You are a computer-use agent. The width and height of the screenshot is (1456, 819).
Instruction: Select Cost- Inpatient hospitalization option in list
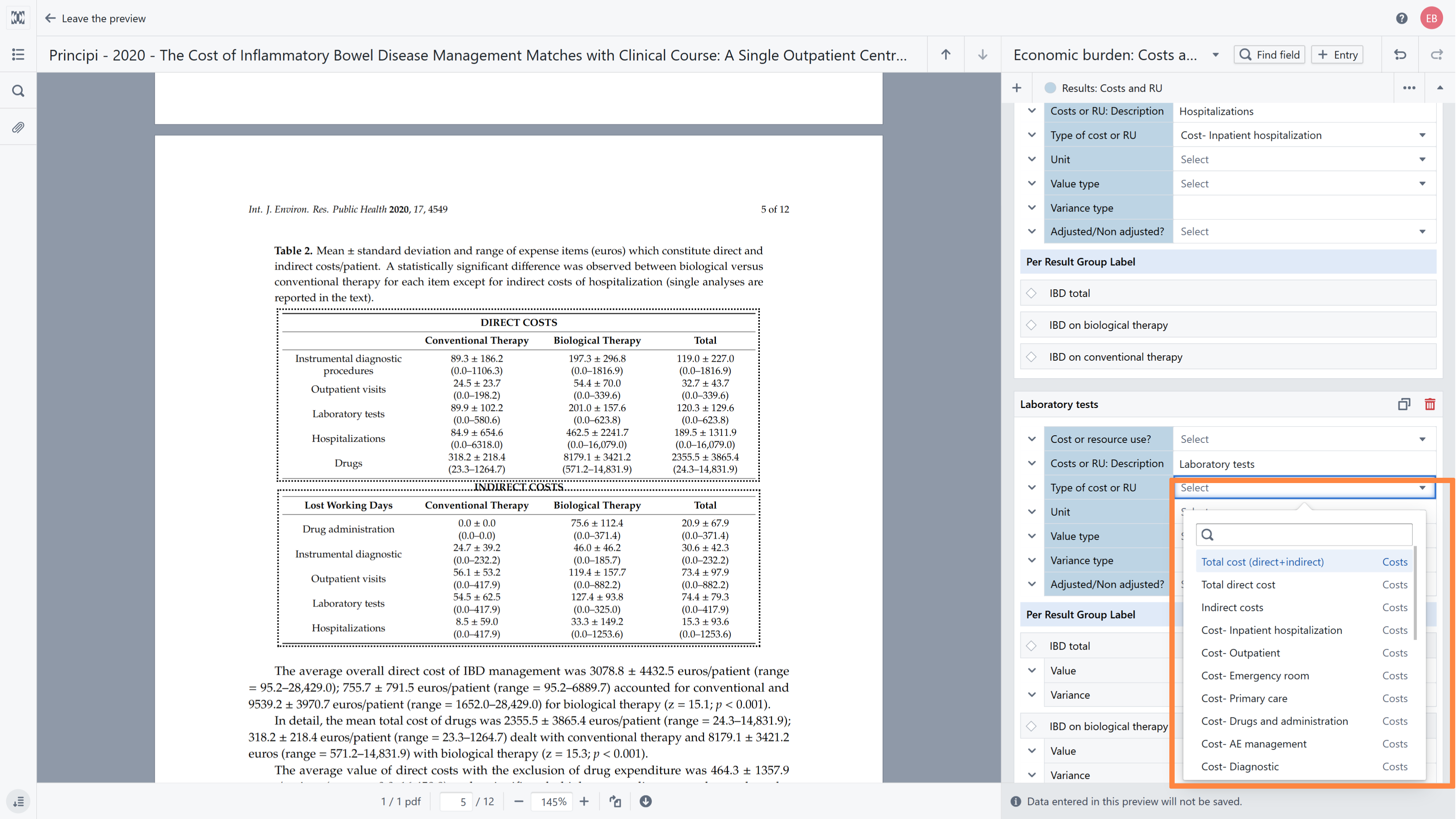point(1304,630)
